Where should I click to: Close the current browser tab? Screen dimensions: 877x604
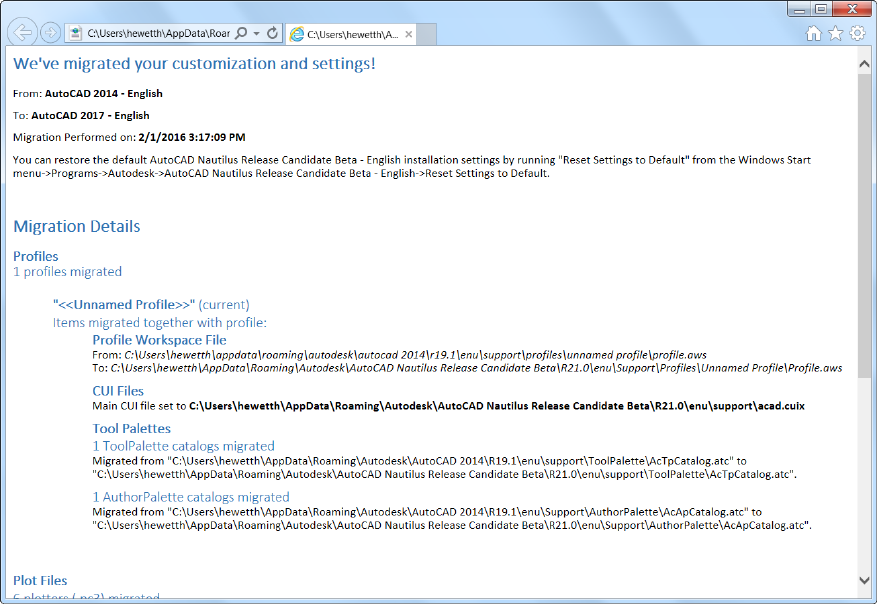pyautogui.click(x=409, y=34)
